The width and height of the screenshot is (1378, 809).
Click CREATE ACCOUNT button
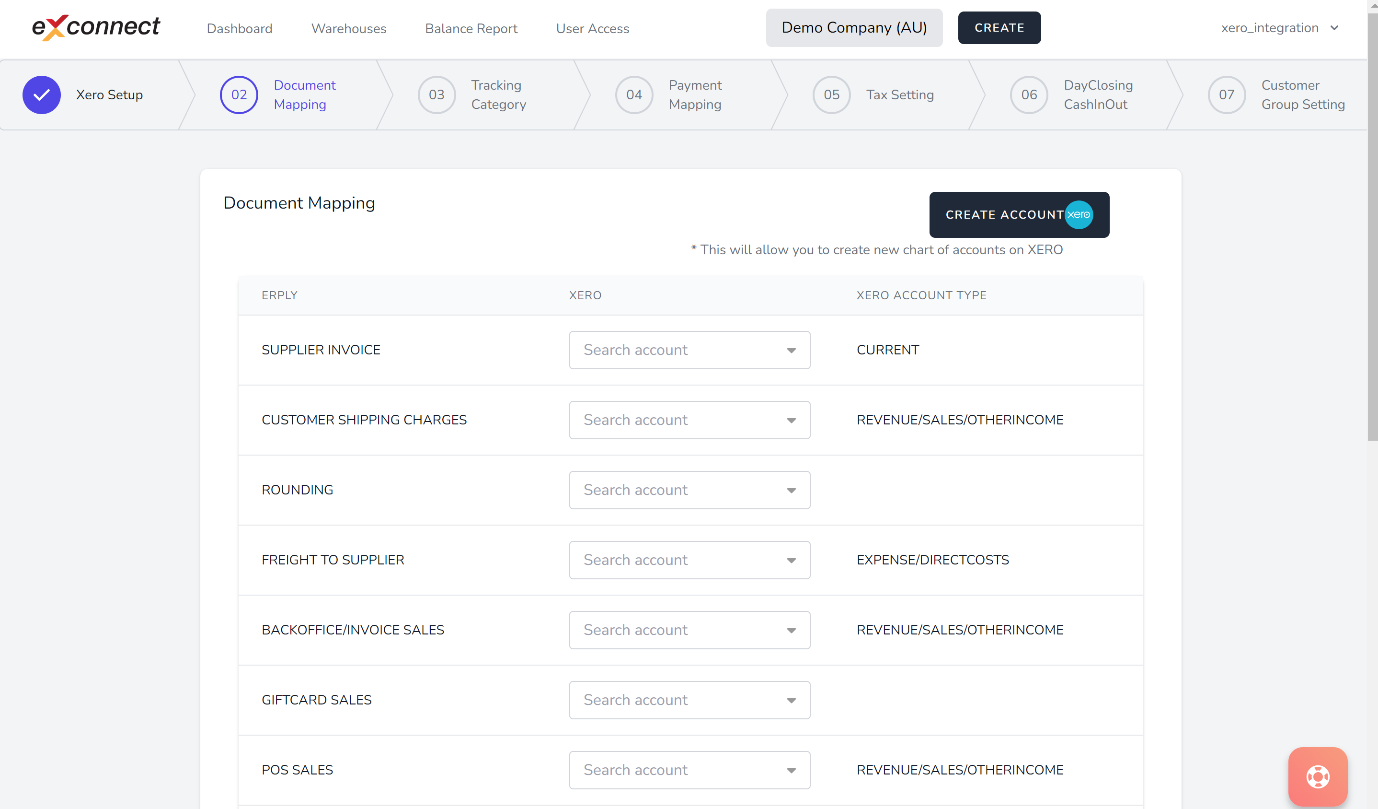point(1019,215)
